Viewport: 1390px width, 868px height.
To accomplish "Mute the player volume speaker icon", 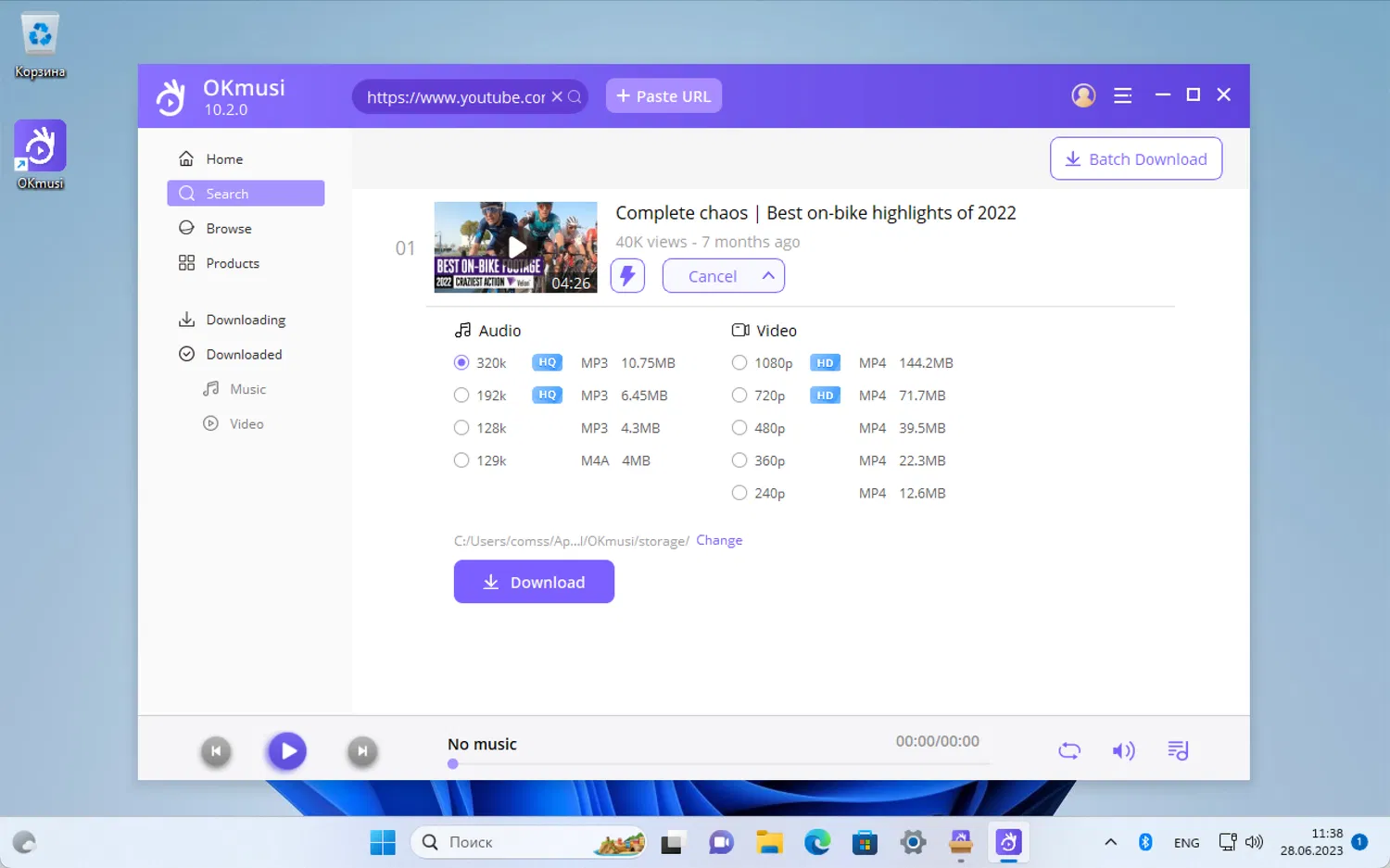I will click(x=1123, y=750).
